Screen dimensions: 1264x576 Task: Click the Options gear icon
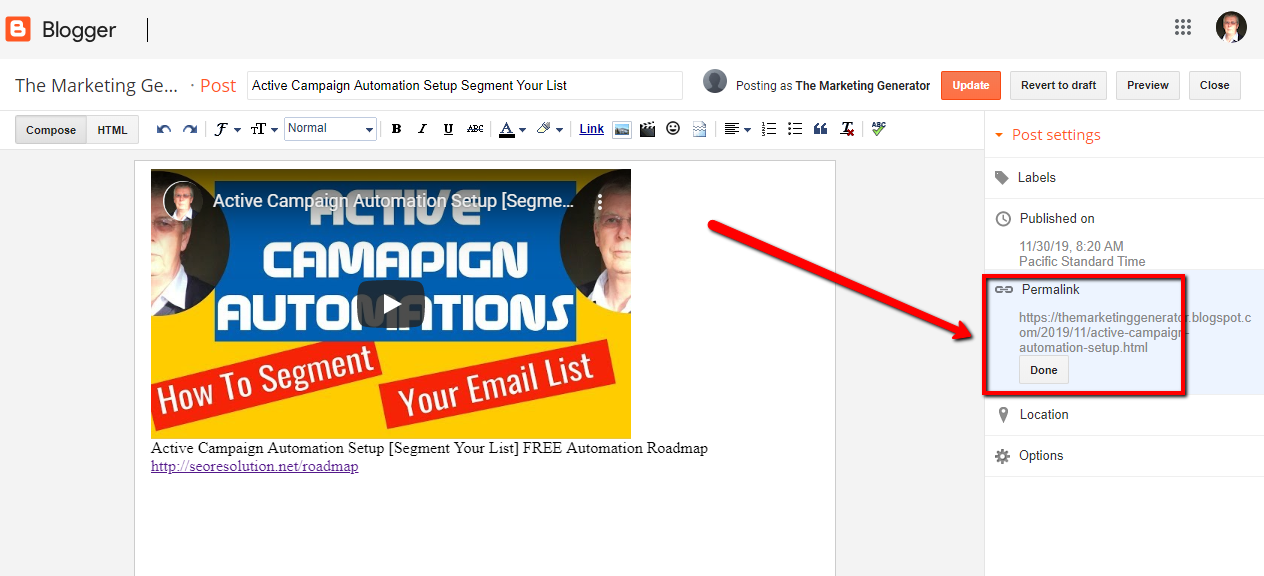tap(1003, 456)
